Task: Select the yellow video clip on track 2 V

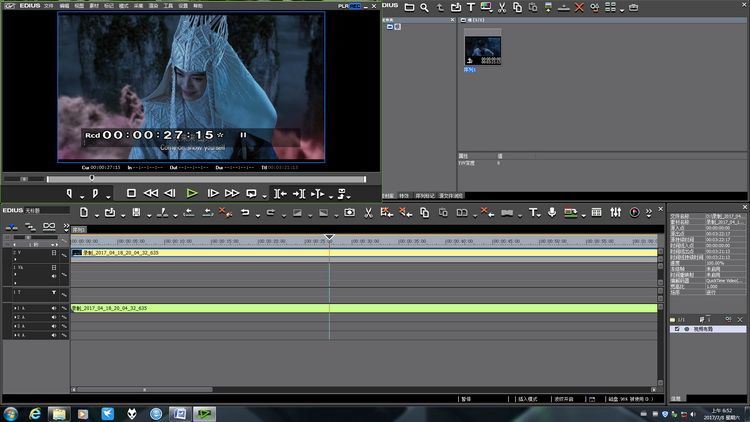Action: [364, 253]
